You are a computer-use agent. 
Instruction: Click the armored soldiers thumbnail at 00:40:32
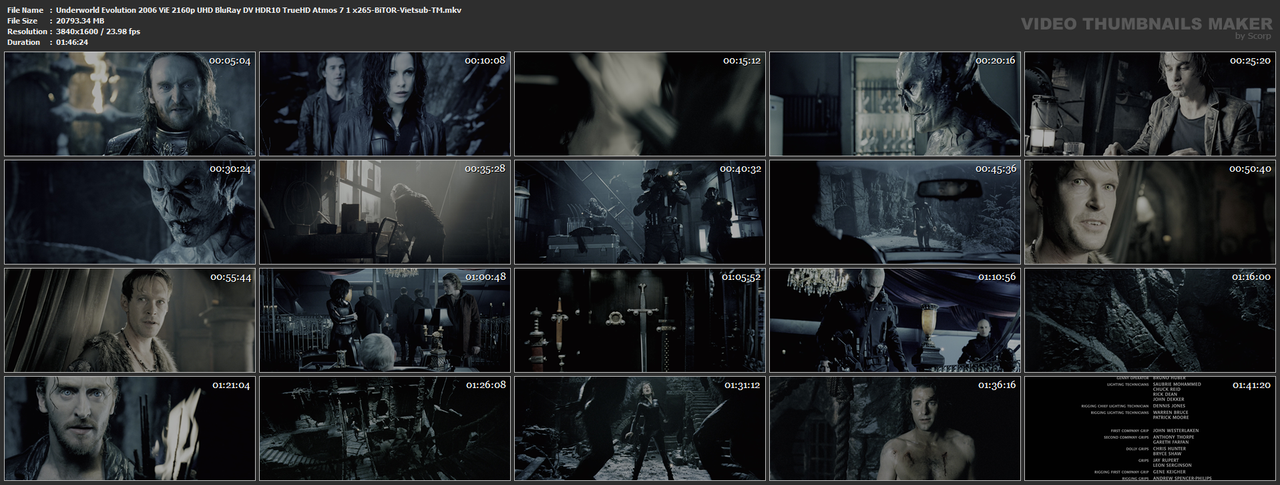640,212
